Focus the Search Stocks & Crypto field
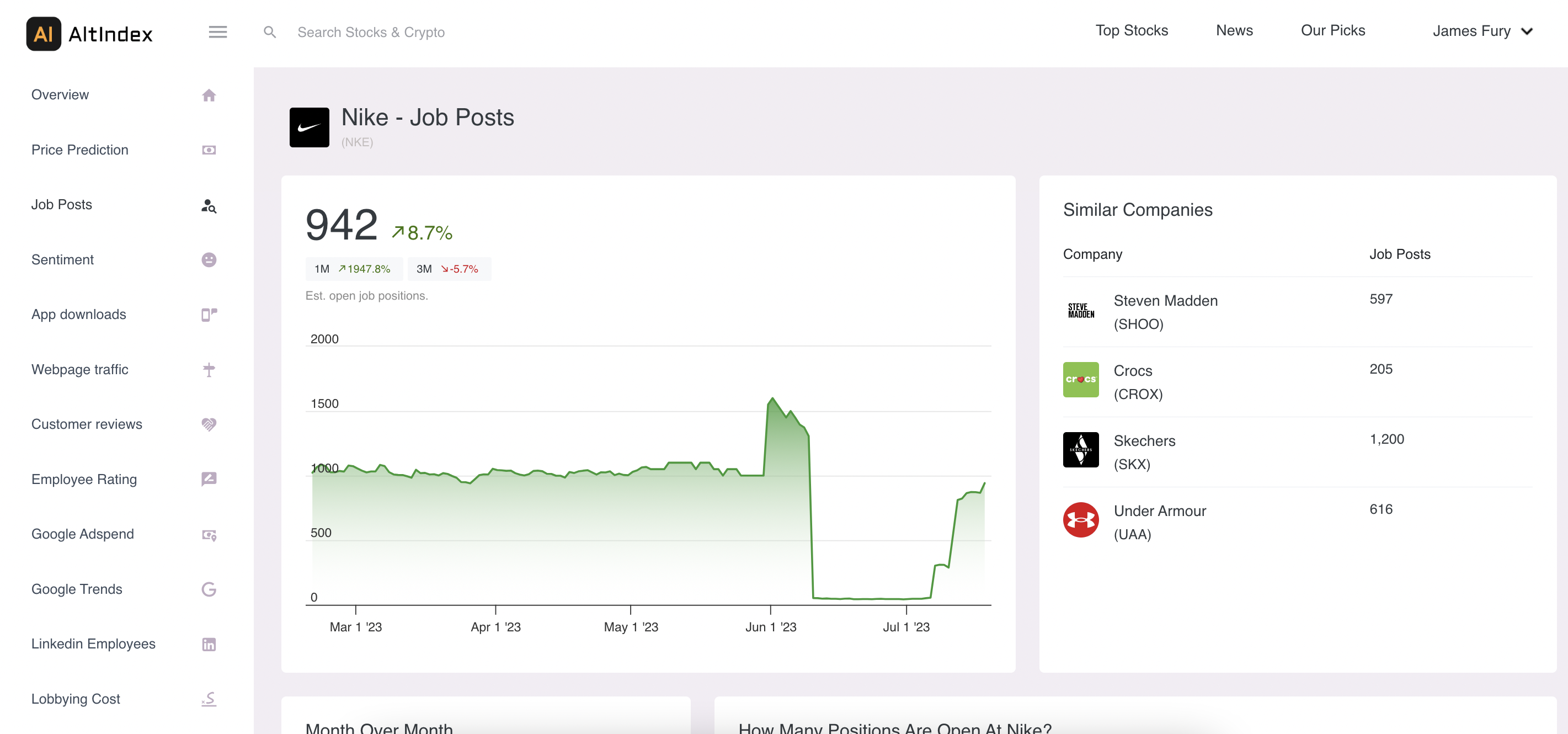The image size is (1568, 734). pyautogui.click(x=371, y=32)
